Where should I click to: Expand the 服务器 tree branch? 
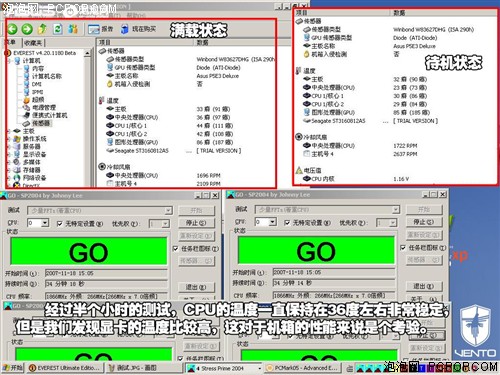point(9,146)
